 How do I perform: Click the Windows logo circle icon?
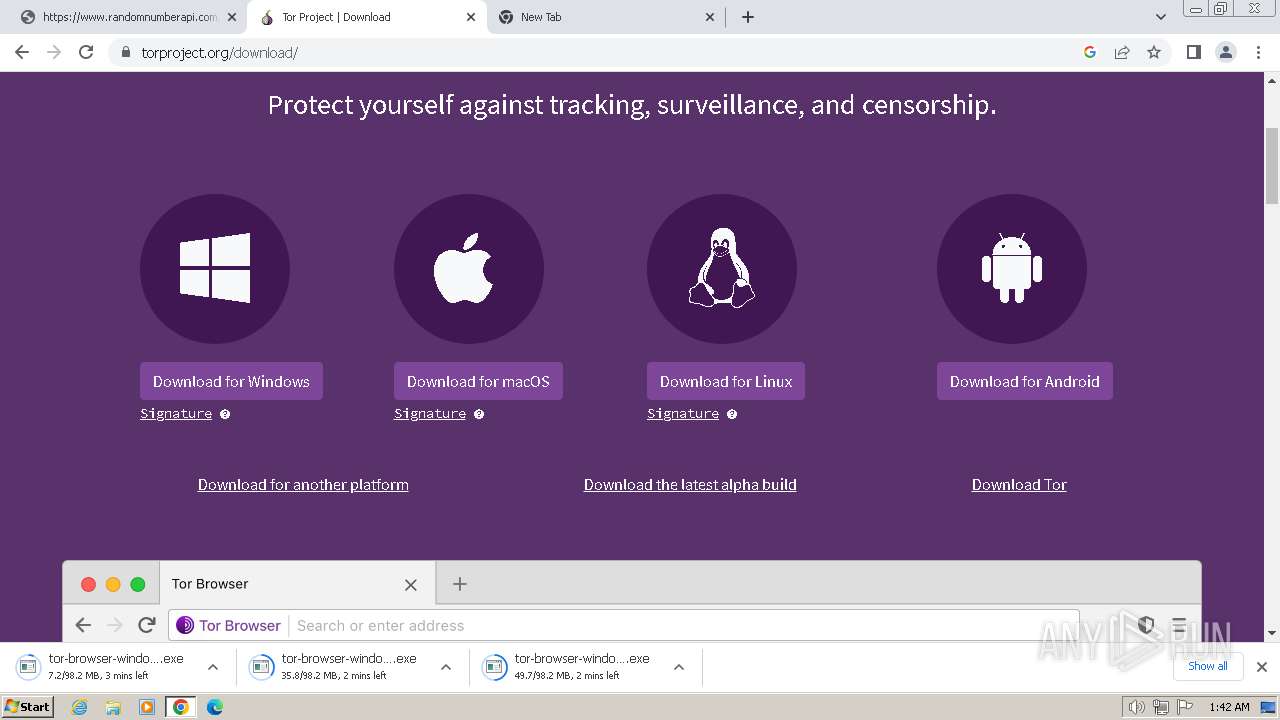click(215, 269)
